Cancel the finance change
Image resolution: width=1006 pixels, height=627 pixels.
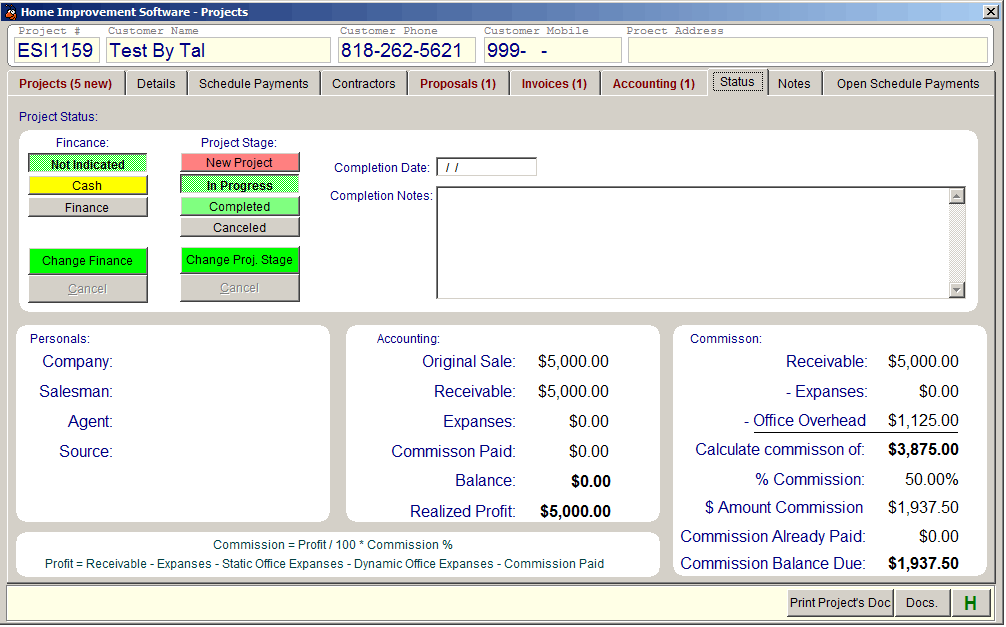click(88, 289)
